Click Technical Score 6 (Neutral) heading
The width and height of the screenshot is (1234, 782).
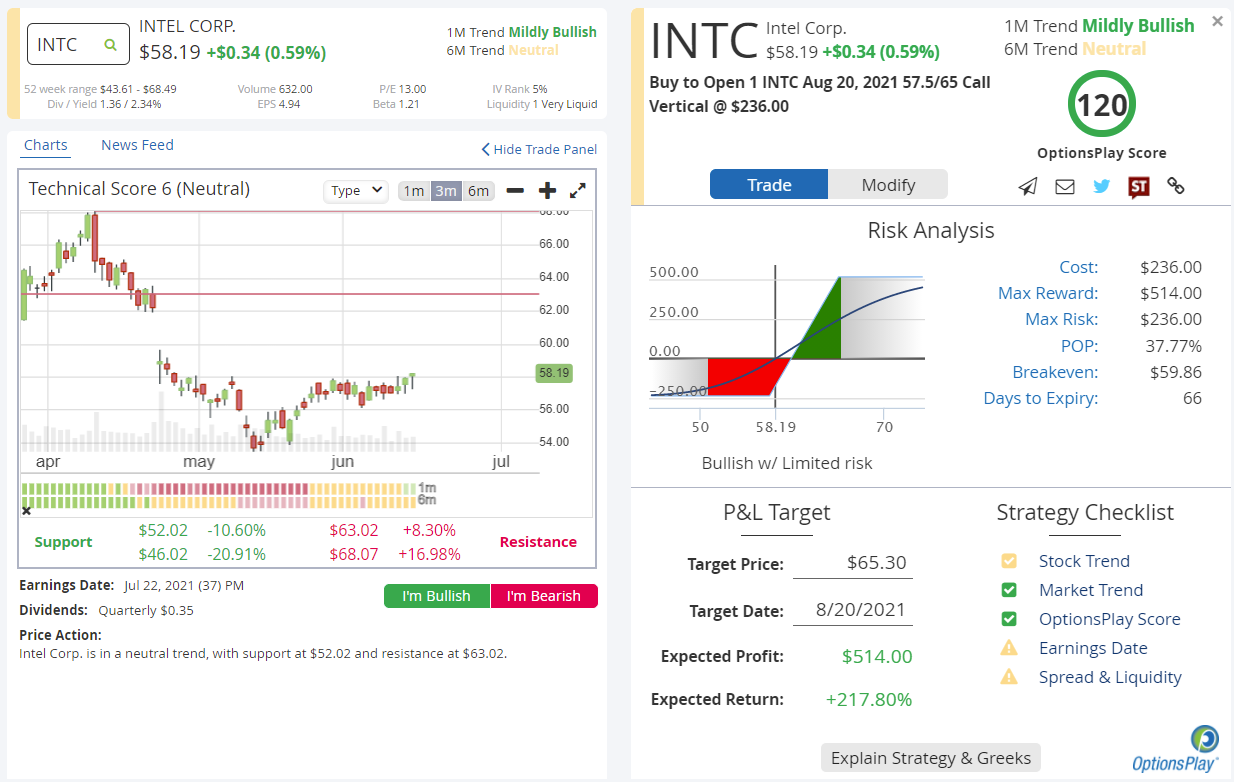point(139,189)
